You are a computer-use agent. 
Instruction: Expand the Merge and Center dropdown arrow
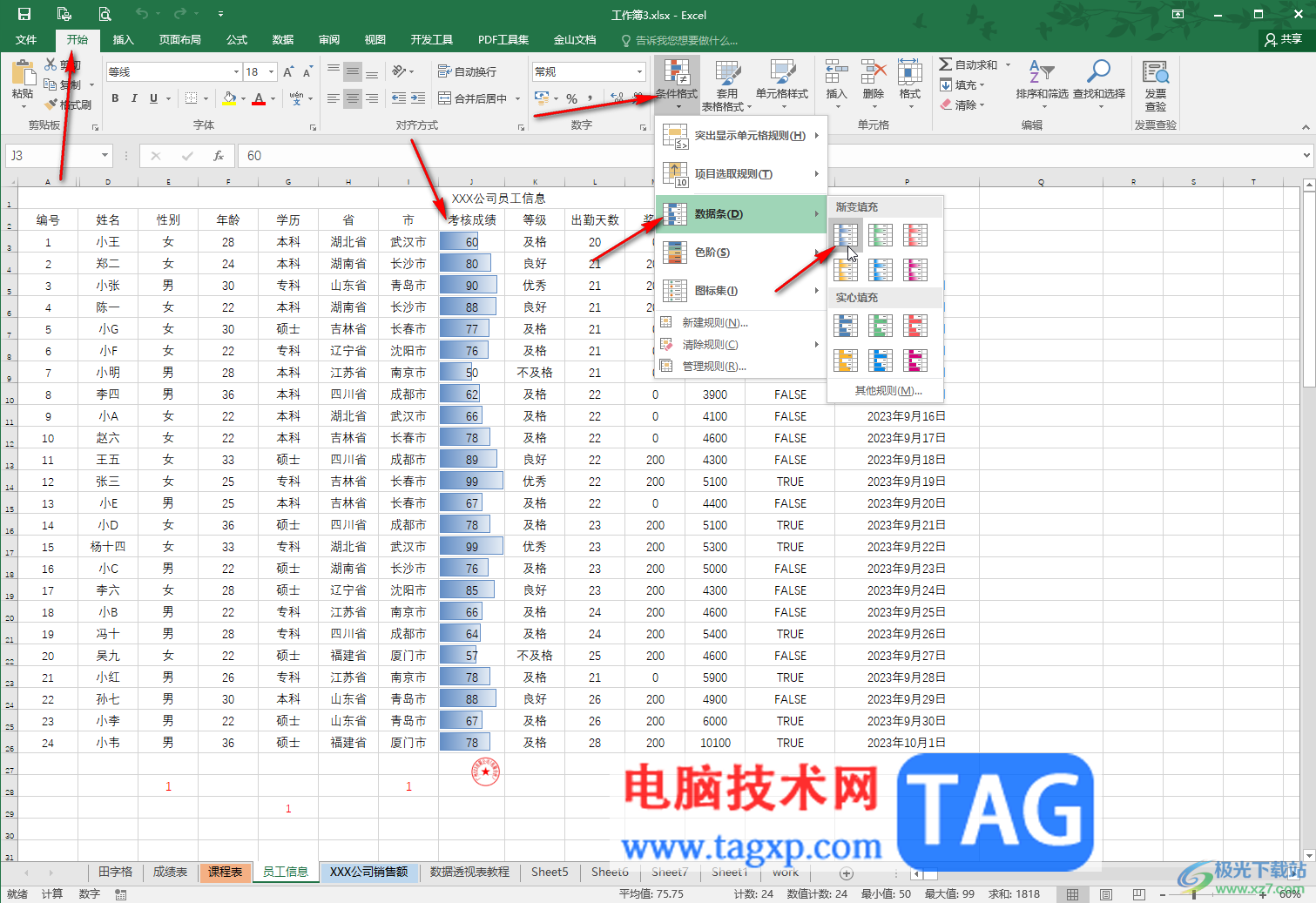[x=517, y=98]
